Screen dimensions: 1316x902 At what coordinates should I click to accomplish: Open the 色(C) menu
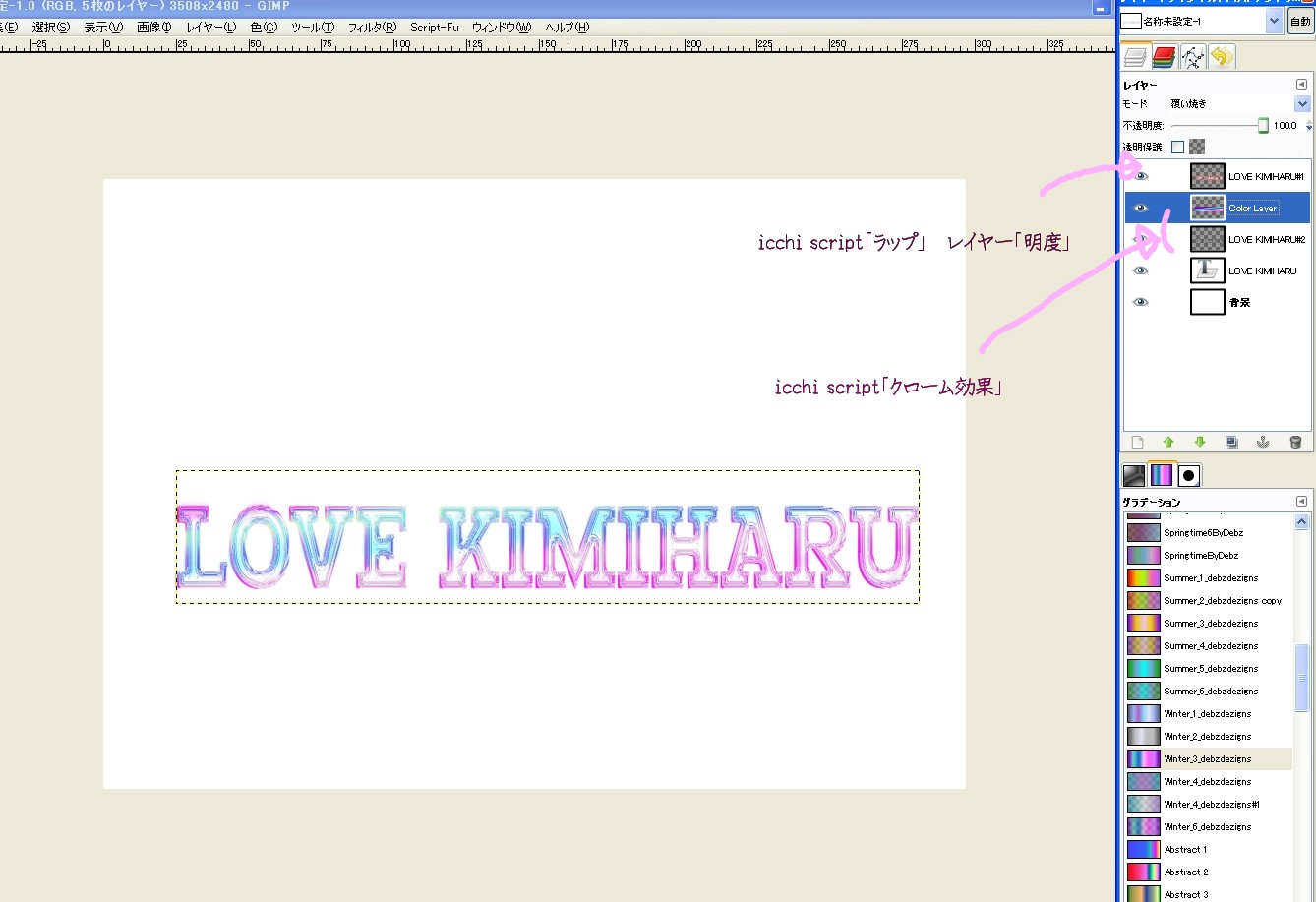(x=264, y=28)
